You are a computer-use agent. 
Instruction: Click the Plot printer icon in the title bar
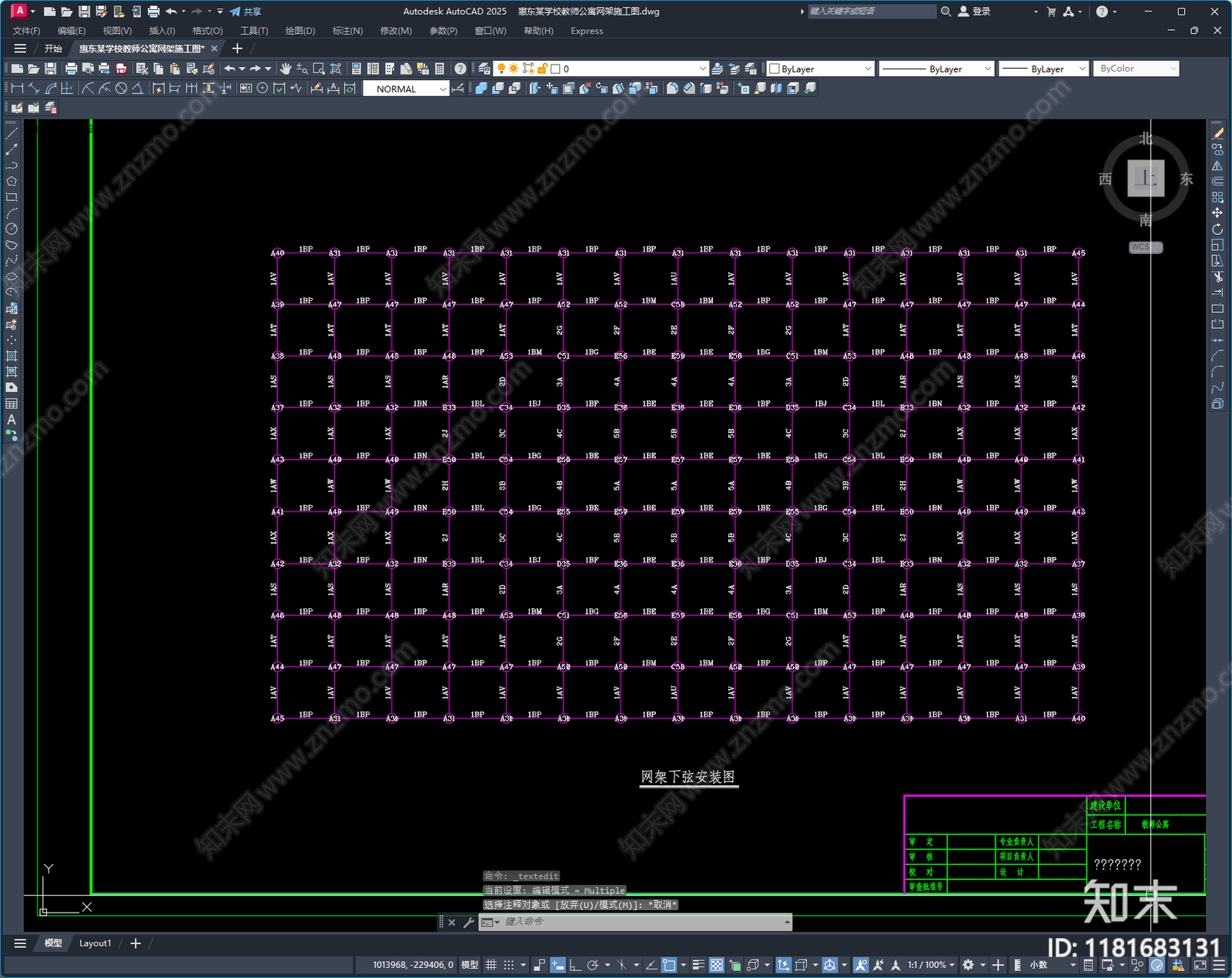[x=153, y=12]
